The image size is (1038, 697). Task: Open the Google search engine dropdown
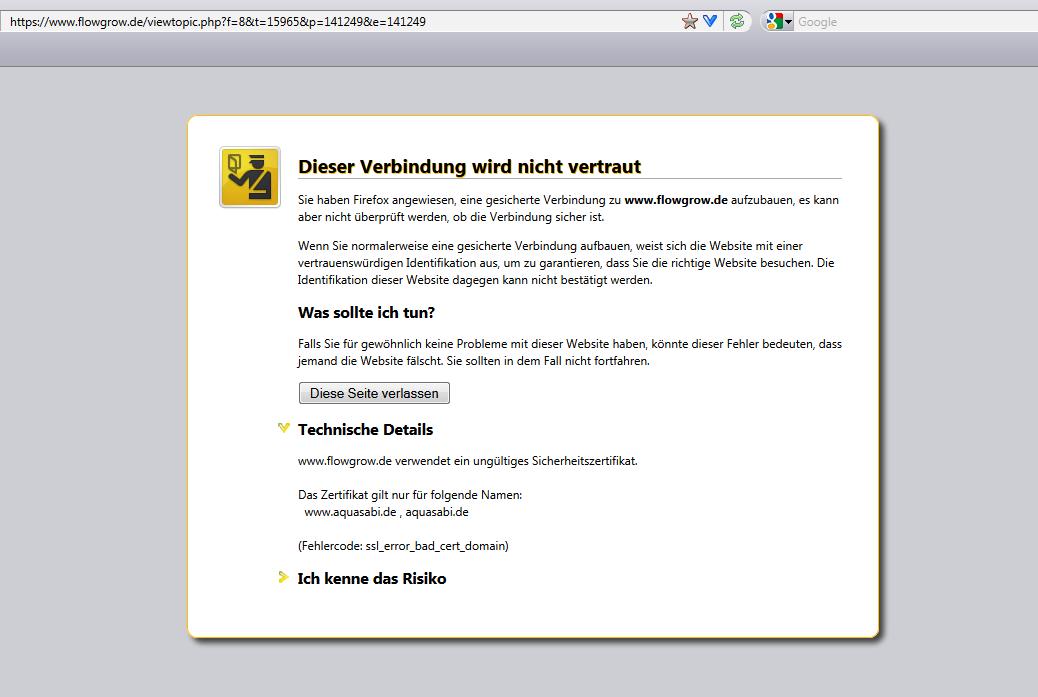pos(779,22)
